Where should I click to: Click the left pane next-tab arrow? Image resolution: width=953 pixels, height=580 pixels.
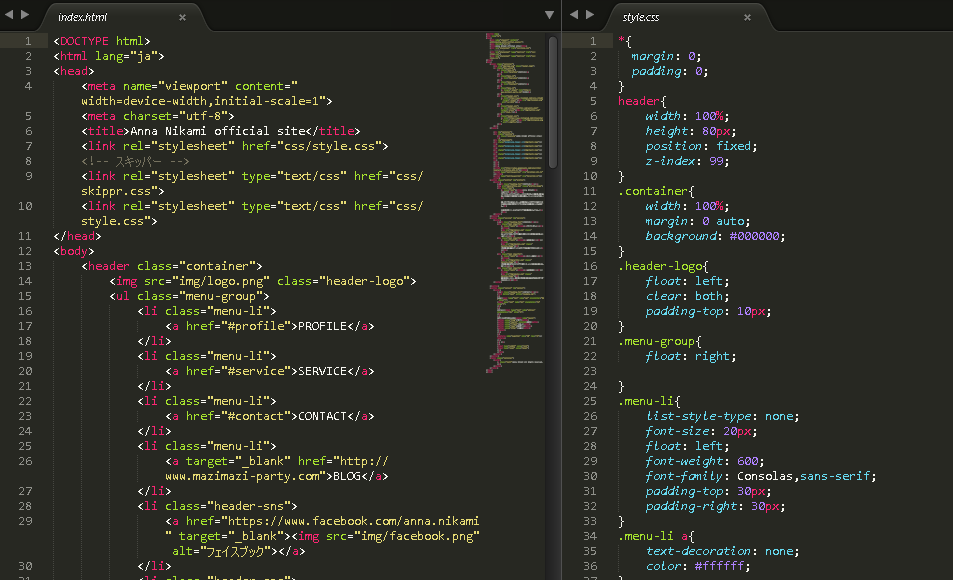tap(25, 15)
